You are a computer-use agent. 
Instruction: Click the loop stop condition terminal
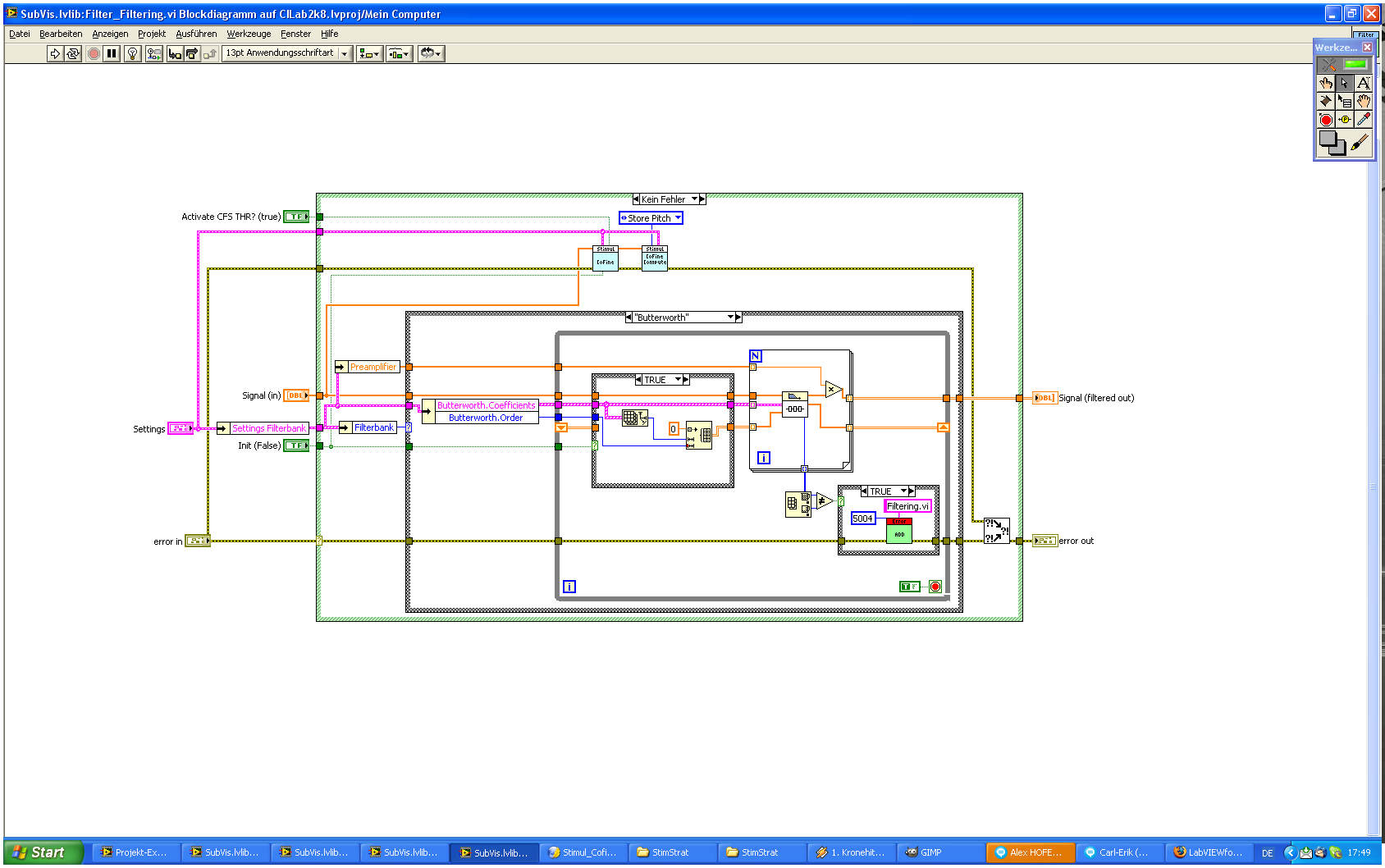(935, 587)
